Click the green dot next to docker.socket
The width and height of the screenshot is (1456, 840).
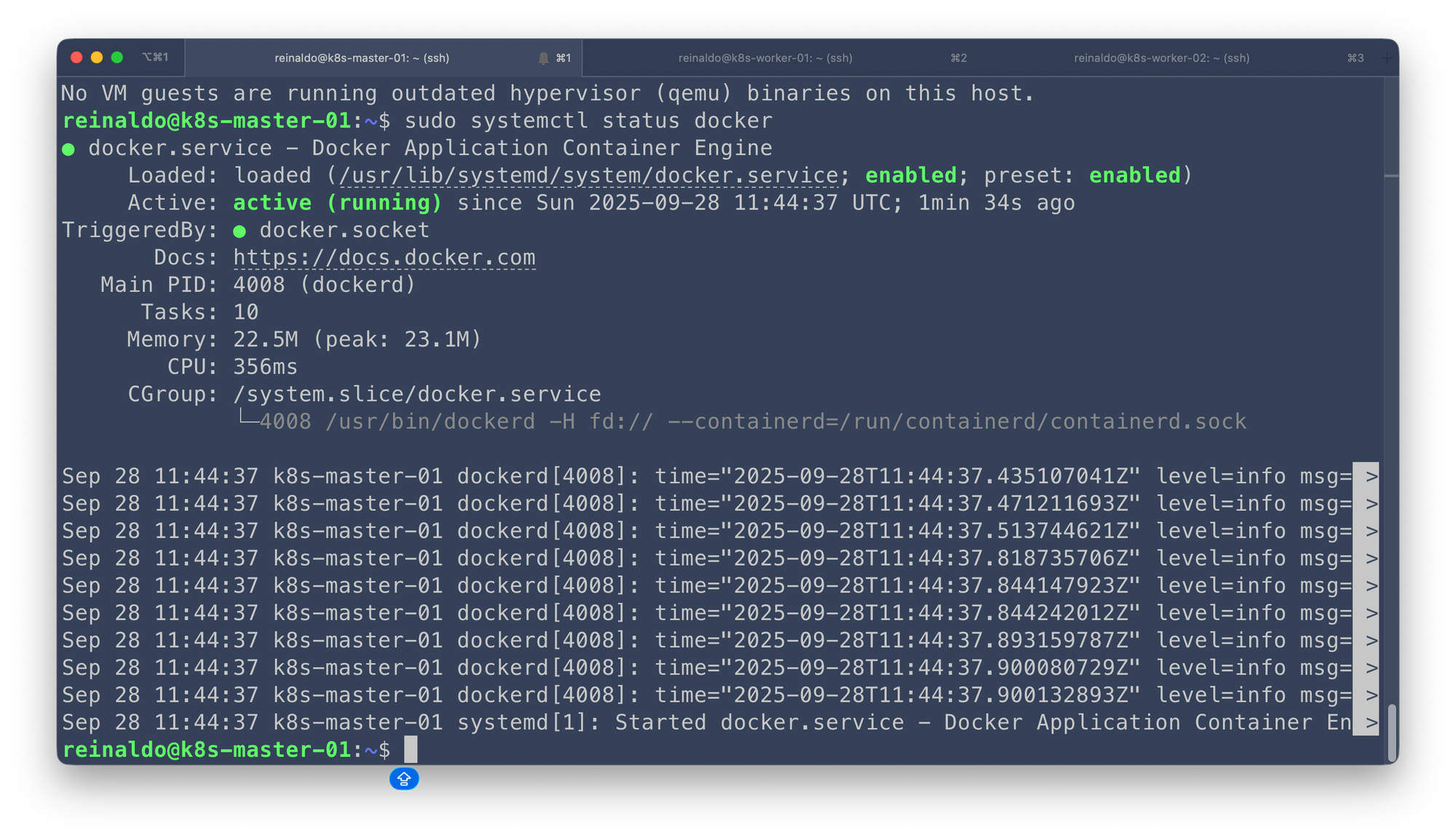click(x=240, y=231)
